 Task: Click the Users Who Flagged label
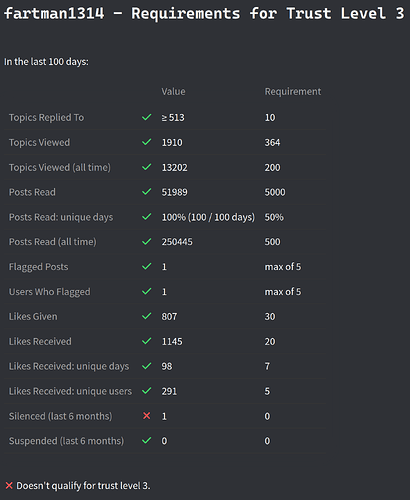click(49, 292)
